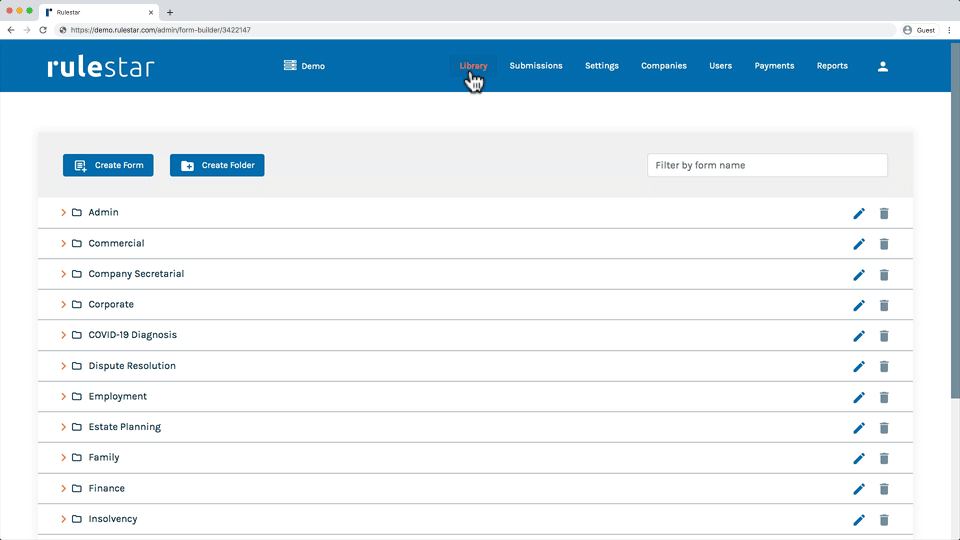This screenshot has height=540, width=960.
Task: Edit the Estate Planning folder
Action: (859, 427)
